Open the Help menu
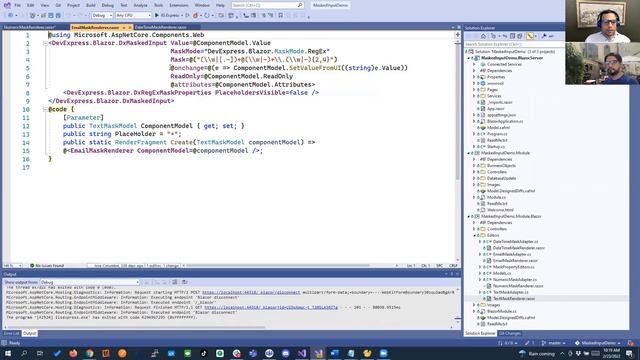Viewport: 640px width, 360px height. pyautogui.click(x=220, y=5)
